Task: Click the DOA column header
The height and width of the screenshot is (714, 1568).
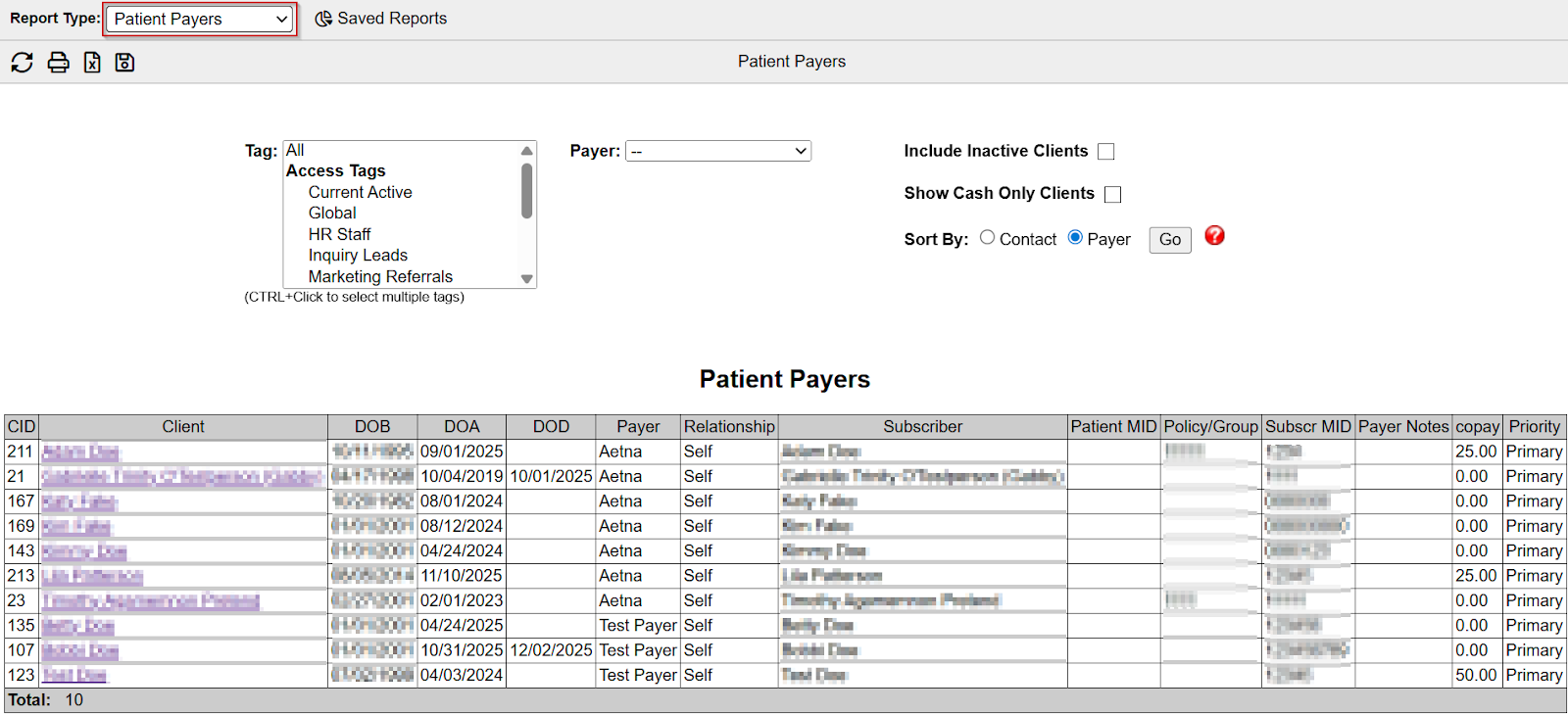Action: [462, 427]
